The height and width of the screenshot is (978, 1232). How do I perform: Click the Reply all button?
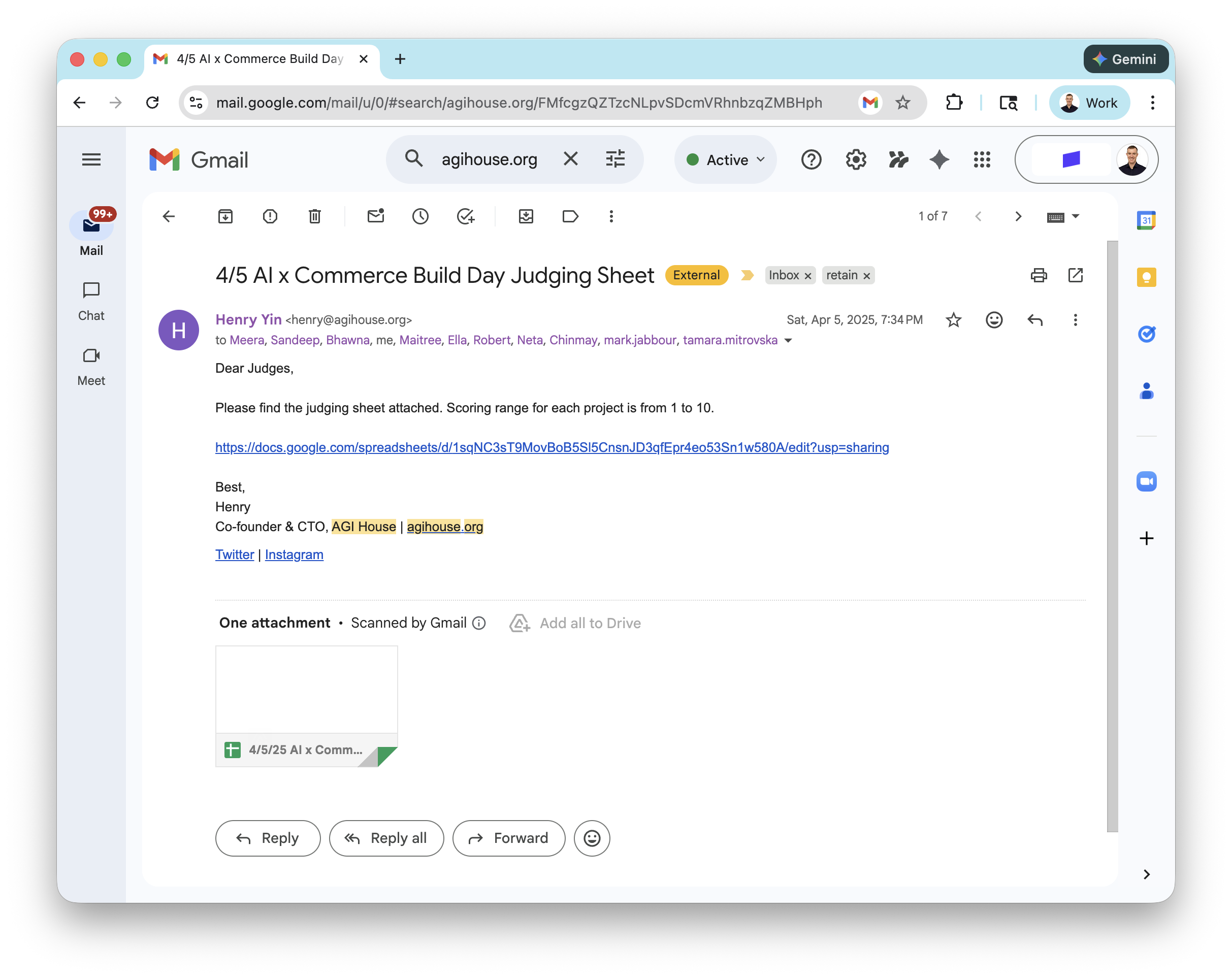click(x=386, y=838)
